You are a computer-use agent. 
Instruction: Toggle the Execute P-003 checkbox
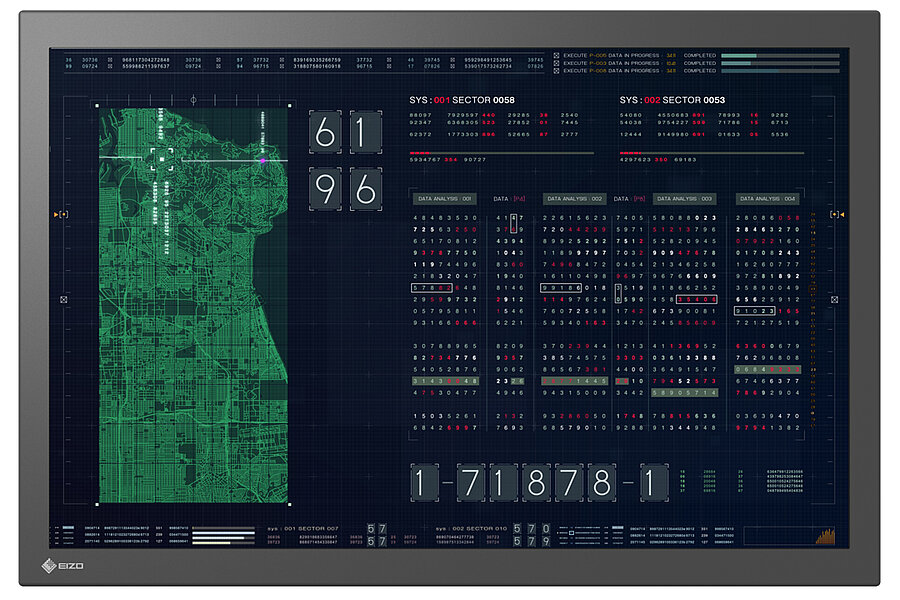coord(556,63)
